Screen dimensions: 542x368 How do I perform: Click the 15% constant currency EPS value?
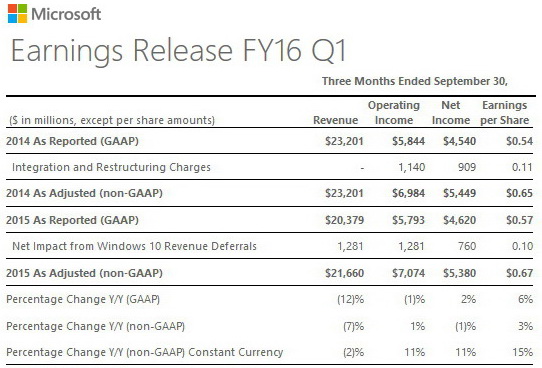[523, 352]
